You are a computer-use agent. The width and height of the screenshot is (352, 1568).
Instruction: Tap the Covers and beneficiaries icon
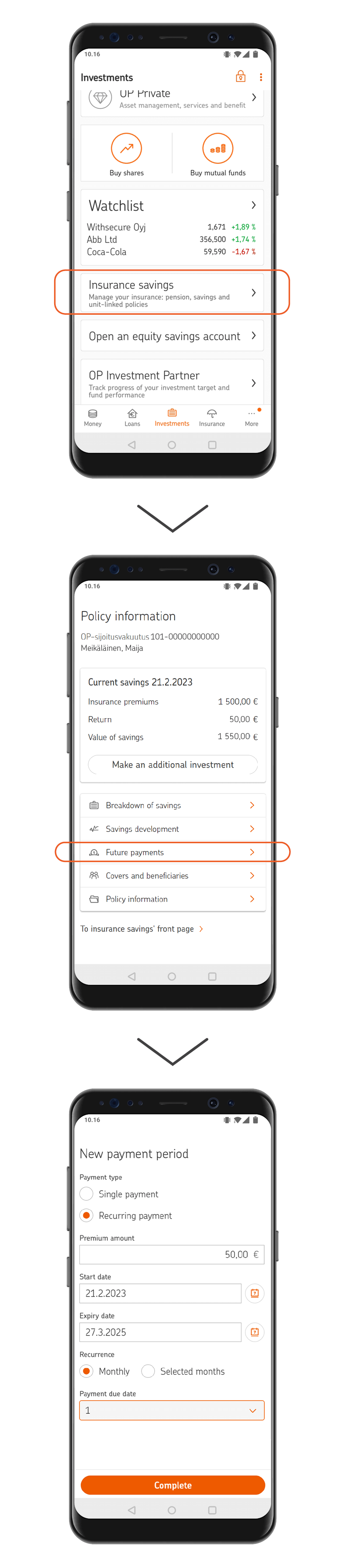pyautogui.click(x=94, y=875)
